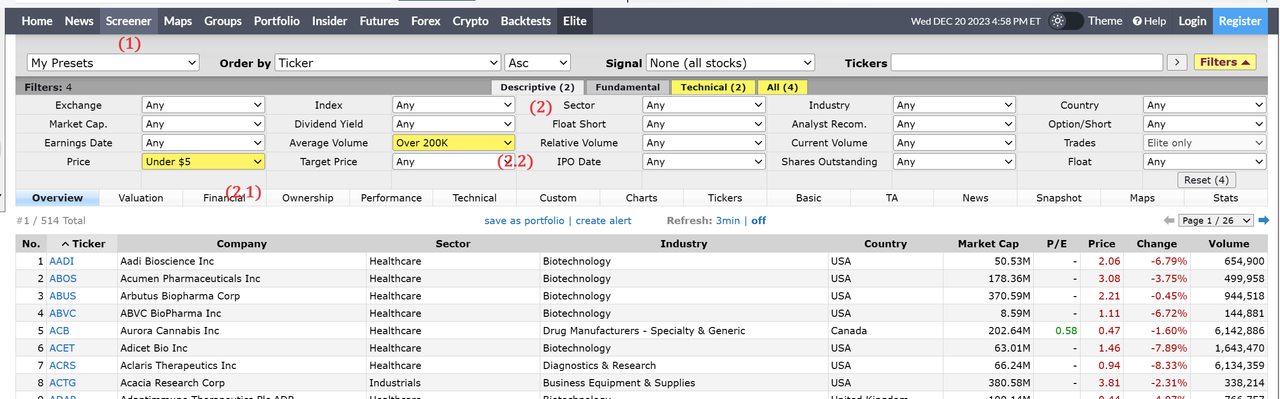Open the Elite menu item

[x=574, y=21]
